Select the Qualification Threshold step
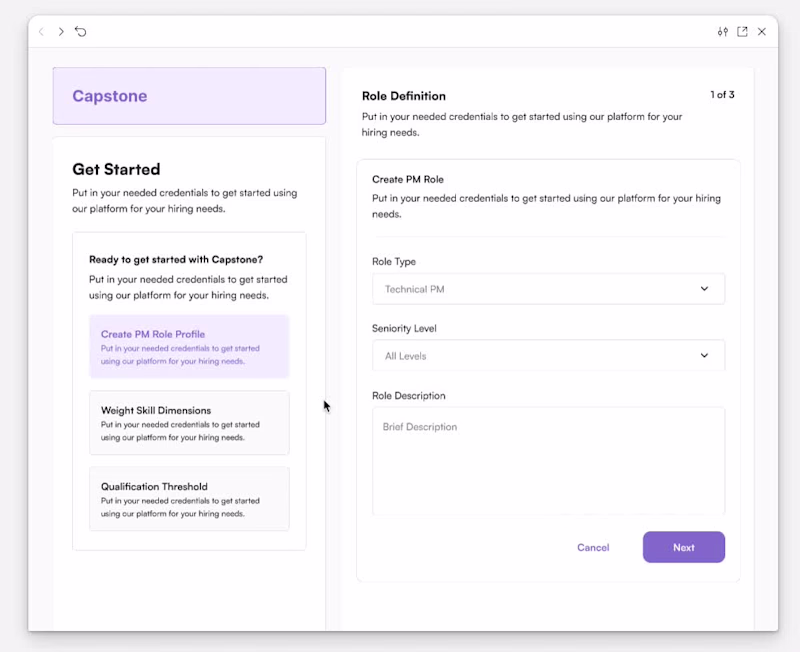800x652 pixels. click(x=189, y=499)
